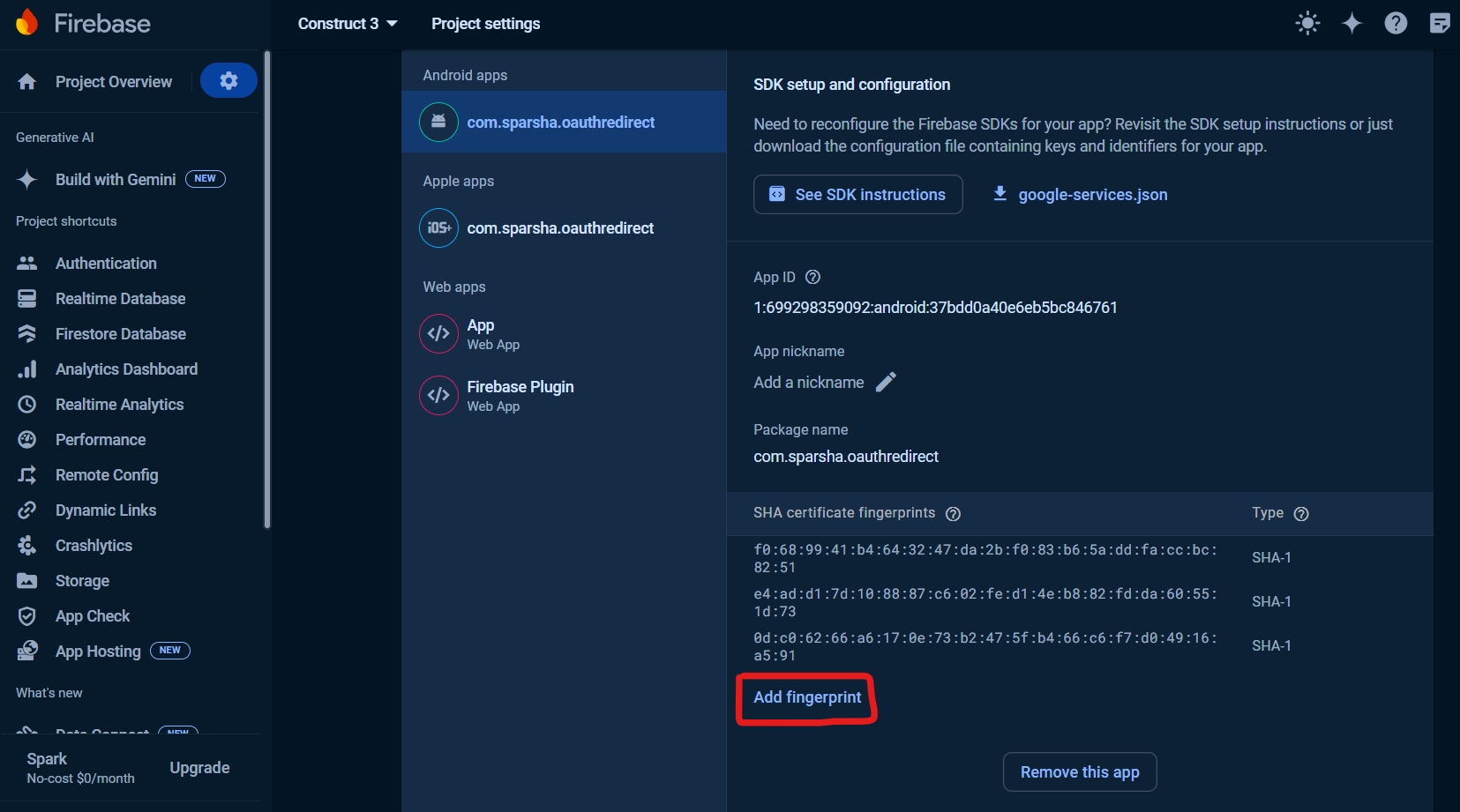1460x812 pixels.
Task: Select the Firebase Plugin web app
Action: point(564,395)
